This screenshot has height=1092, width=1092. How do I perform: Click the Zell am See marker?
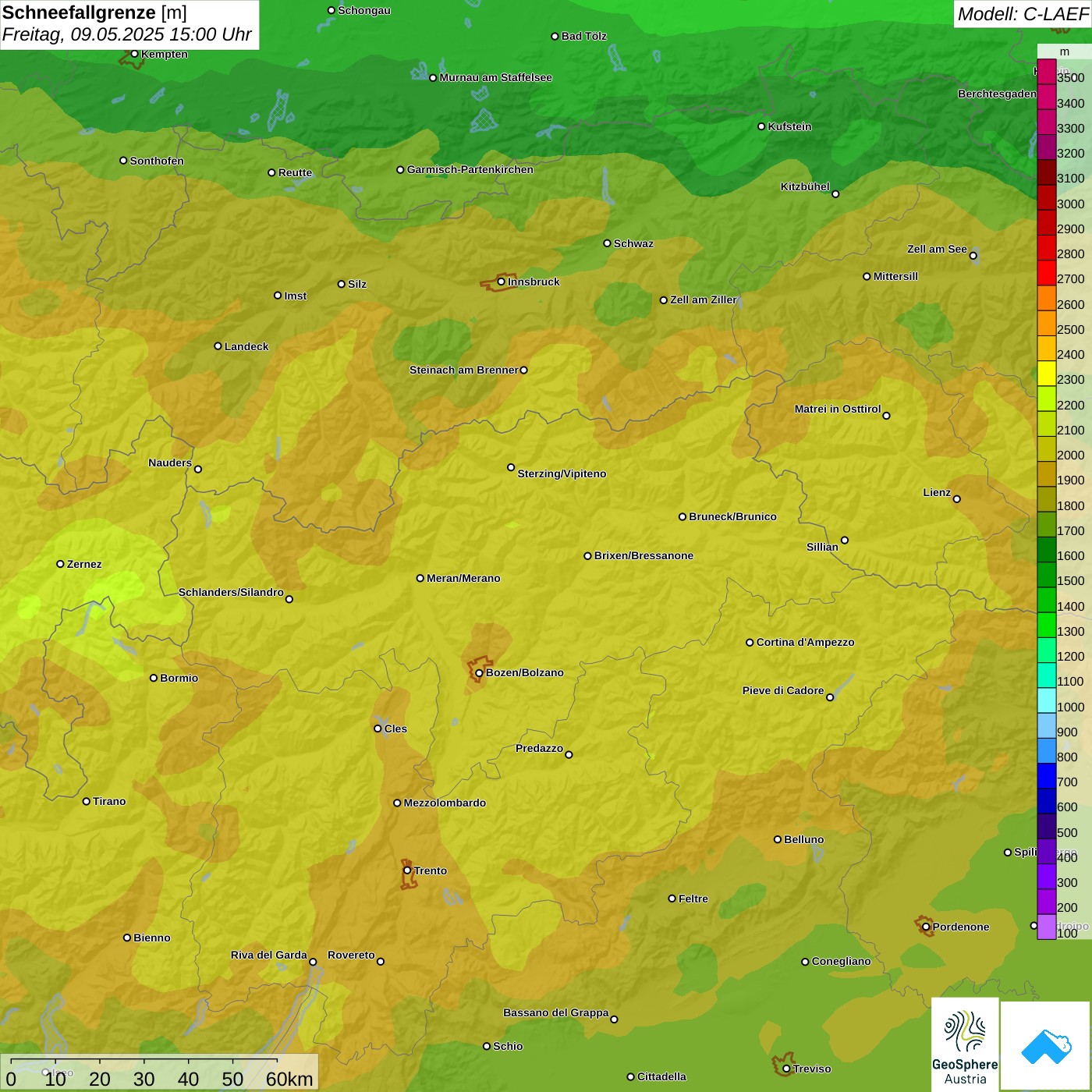click(973, 255)
